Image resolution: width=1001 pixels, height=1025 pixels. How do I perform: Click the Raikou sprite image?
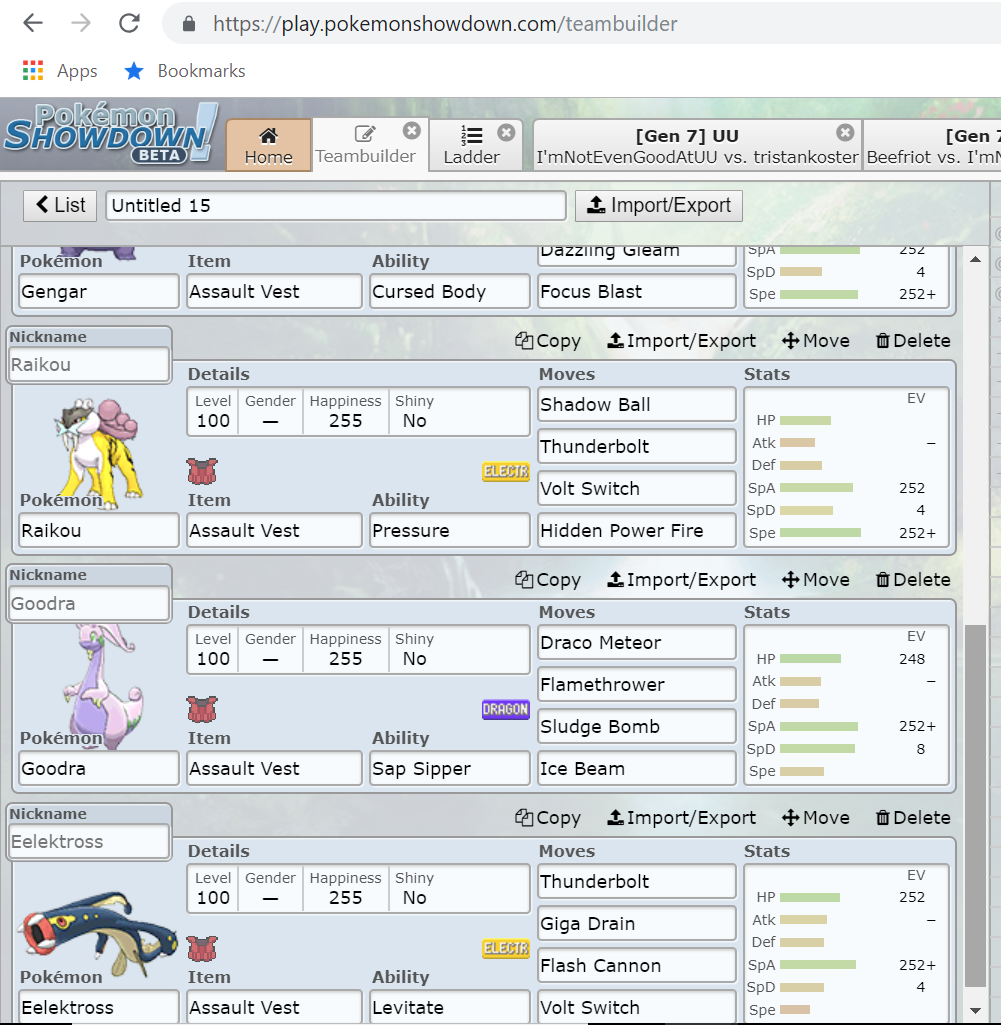(98, 452)
